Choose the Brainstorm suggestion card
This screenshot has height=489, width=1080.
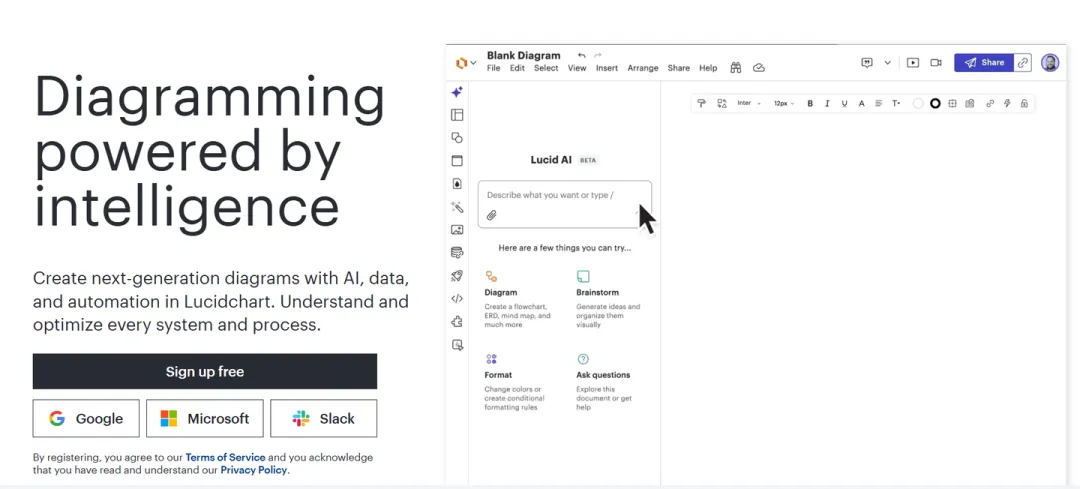tap(610, 300)
